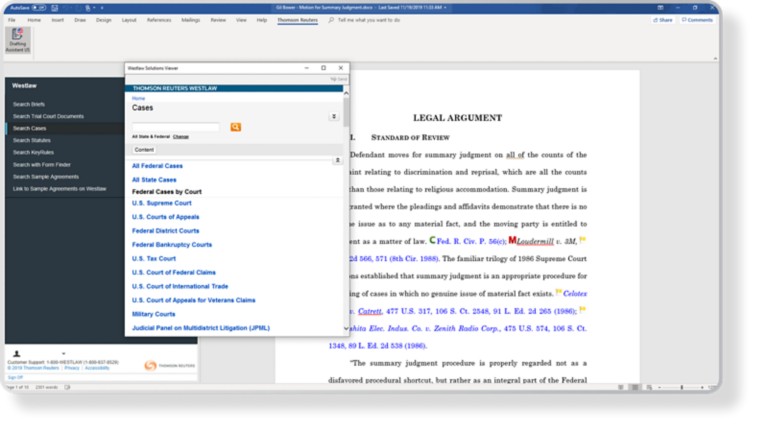Open the File menu
The image size is (768, 432).
[12, 20]
